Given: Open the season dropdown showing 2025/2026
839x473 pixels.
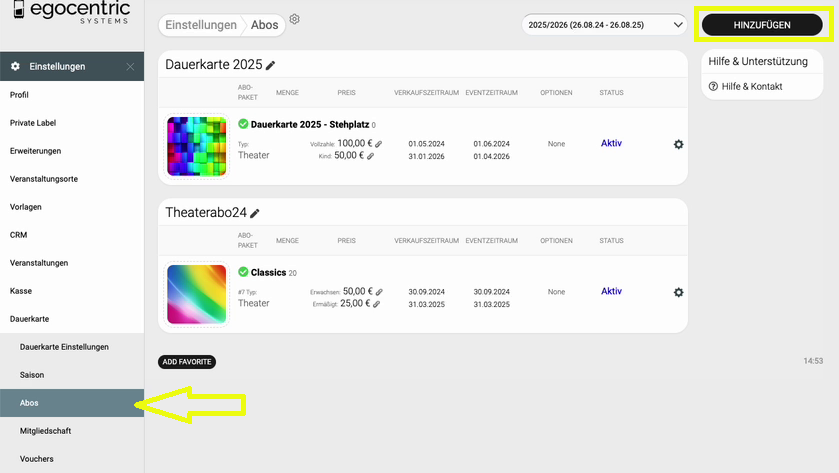Looking at the screenshot, I should [604, 24].
